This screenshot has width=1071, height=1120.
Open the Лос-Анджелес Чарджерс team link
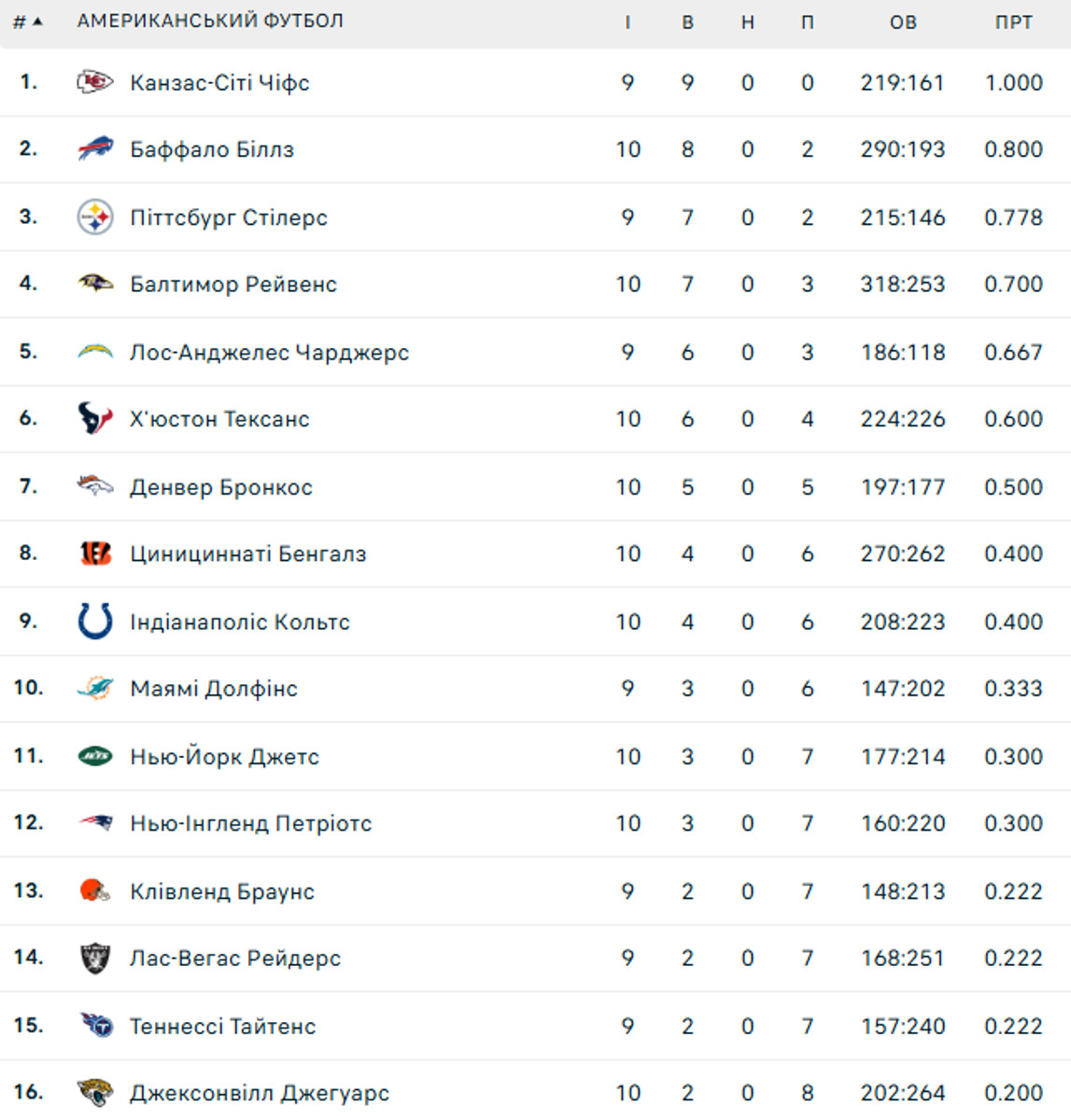click(269, 352)
